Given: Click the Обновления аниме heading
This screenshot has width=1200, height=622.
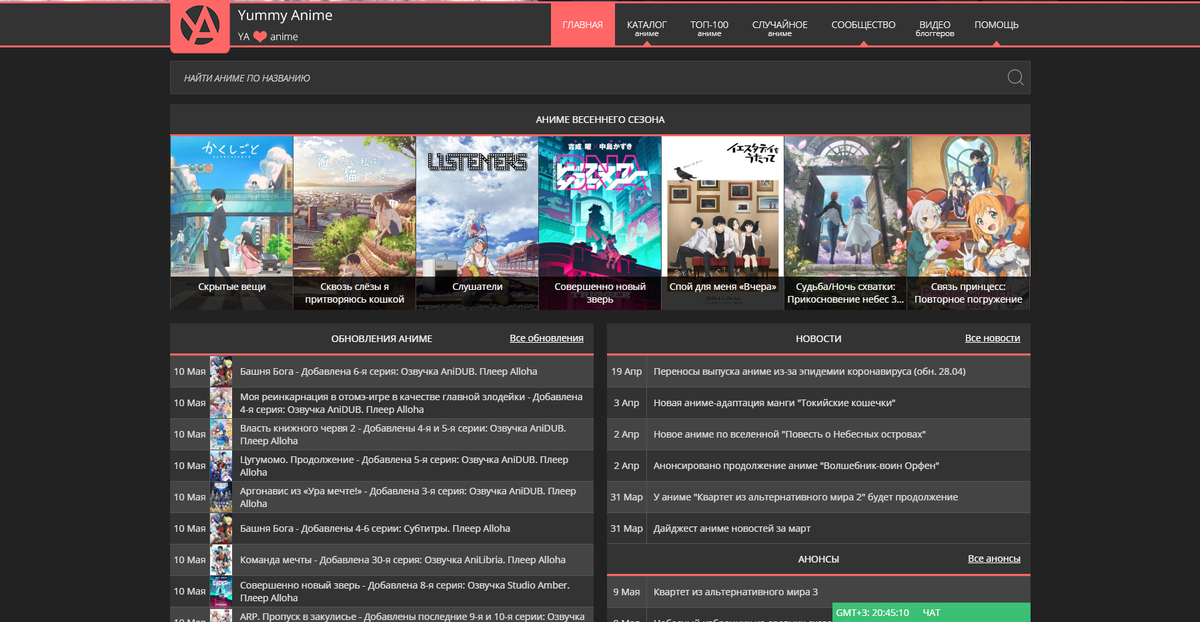Looking at the screenshot, I should coord(382,339).
